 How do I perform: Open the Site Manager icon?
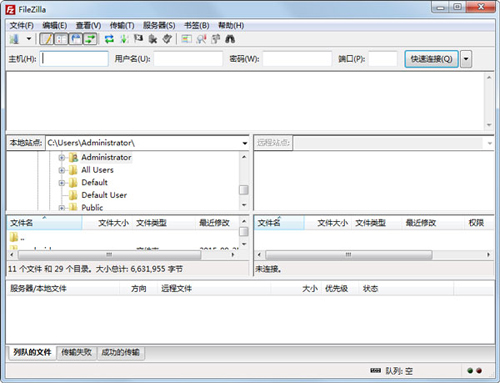pyautogui.click(x=14, y=39)
